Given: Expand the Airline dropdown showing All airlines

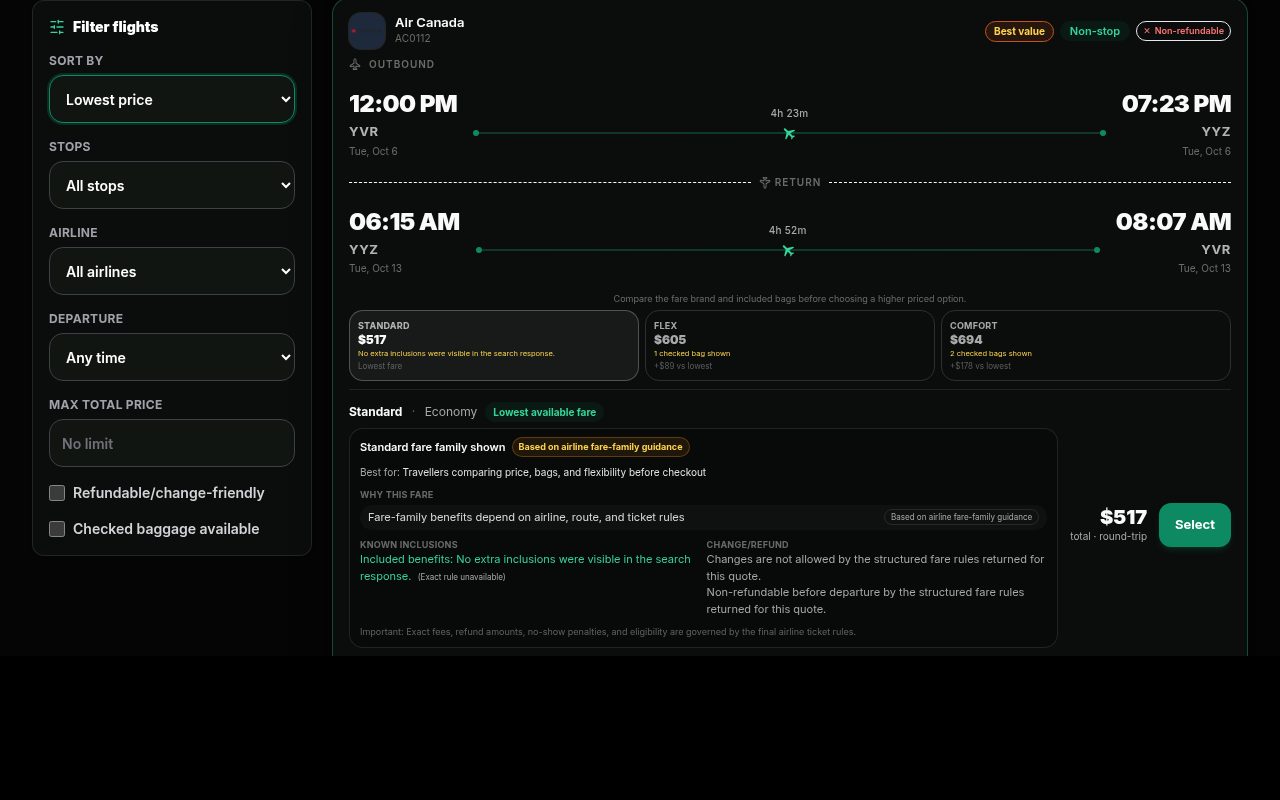Looking at the screenshot, I should click(172, 271).
